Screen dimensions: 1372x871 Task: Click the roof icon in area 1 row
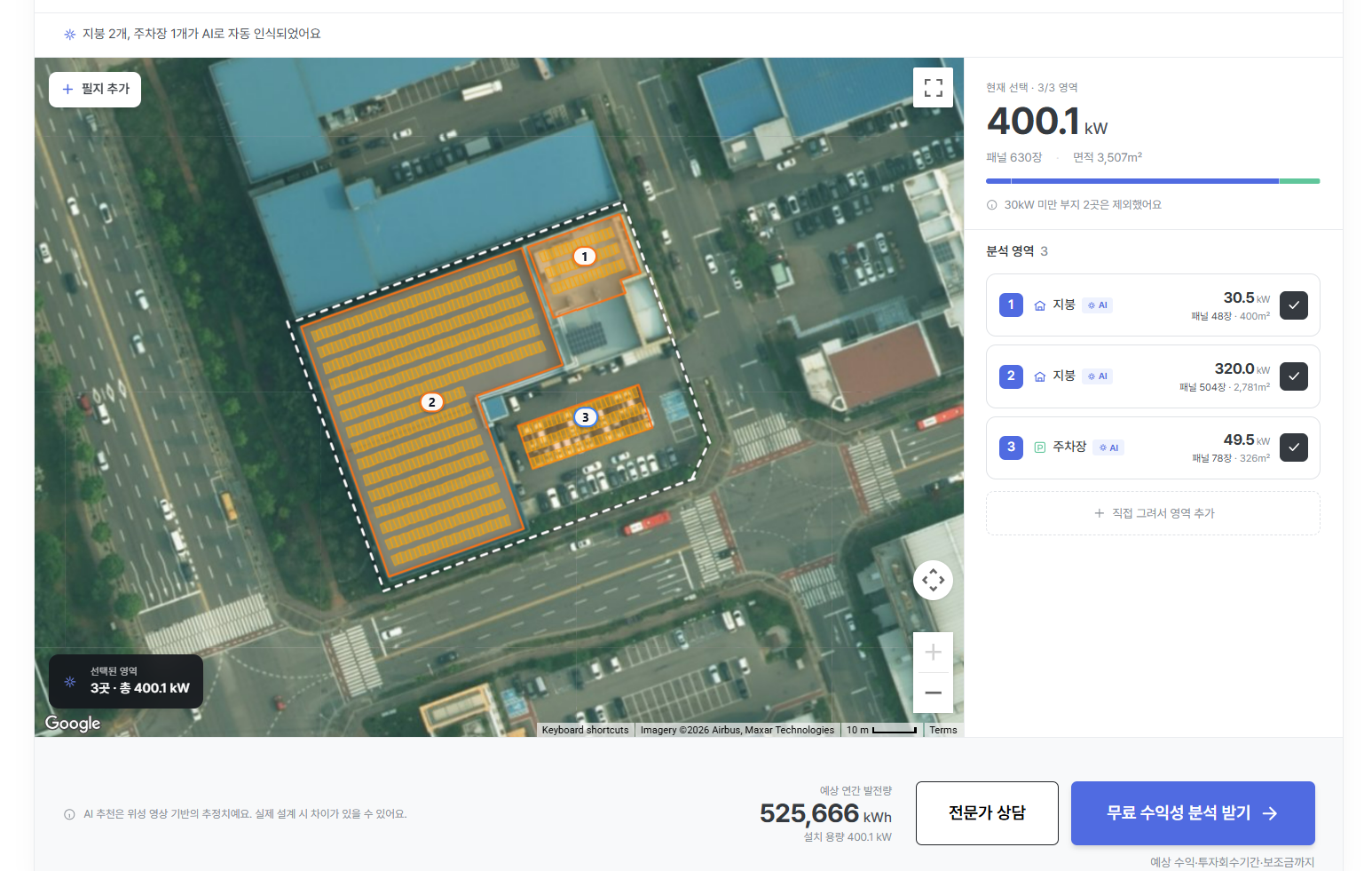tap(1040, 305)
